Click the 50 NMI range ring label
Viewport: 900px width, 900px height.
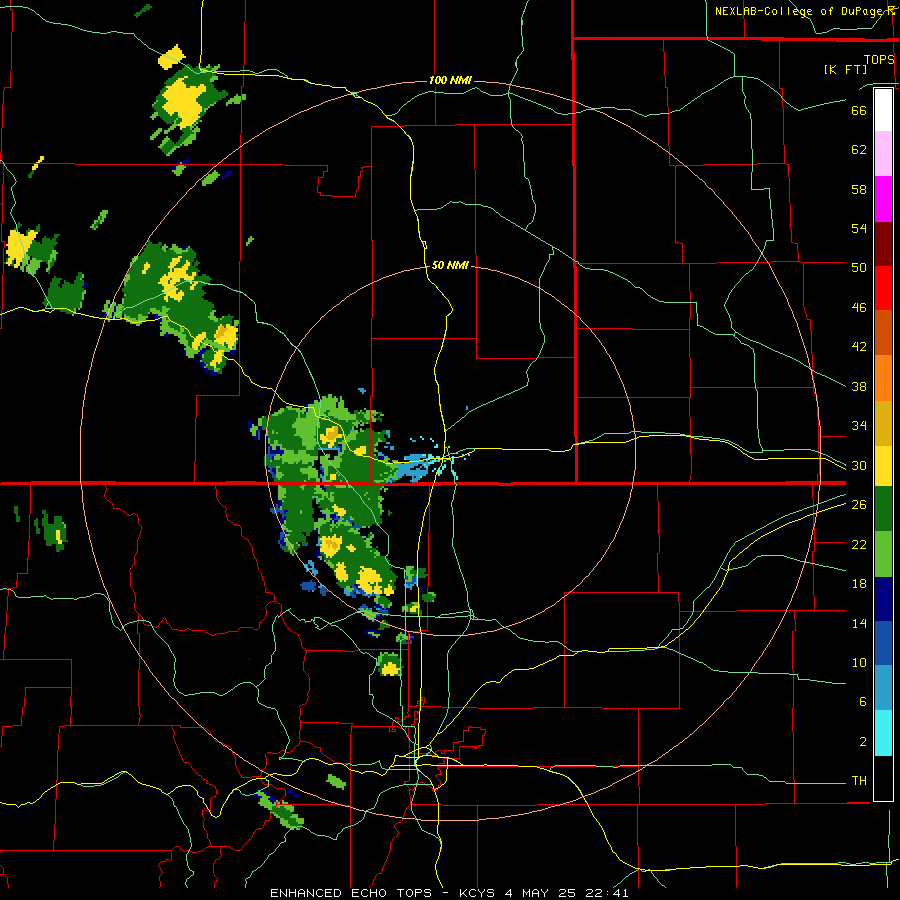click(x=450, y=265)
